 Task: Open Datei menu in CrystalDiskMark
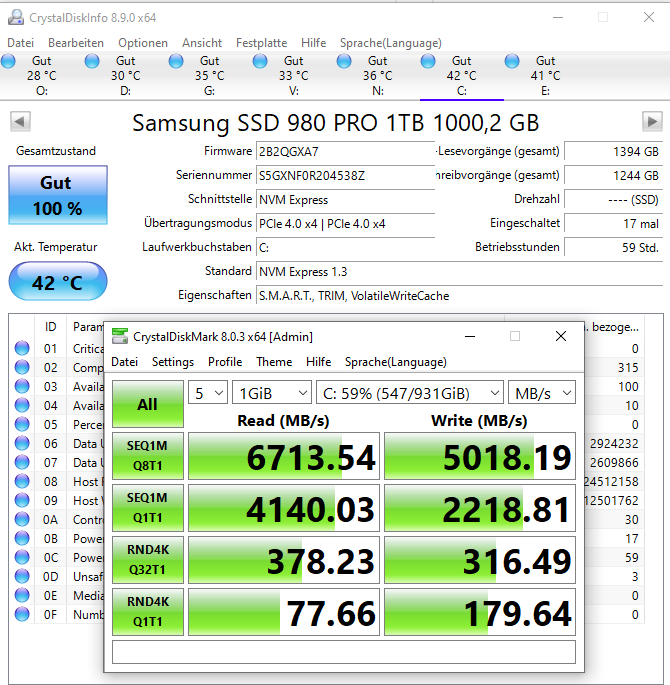click(124, 362)
